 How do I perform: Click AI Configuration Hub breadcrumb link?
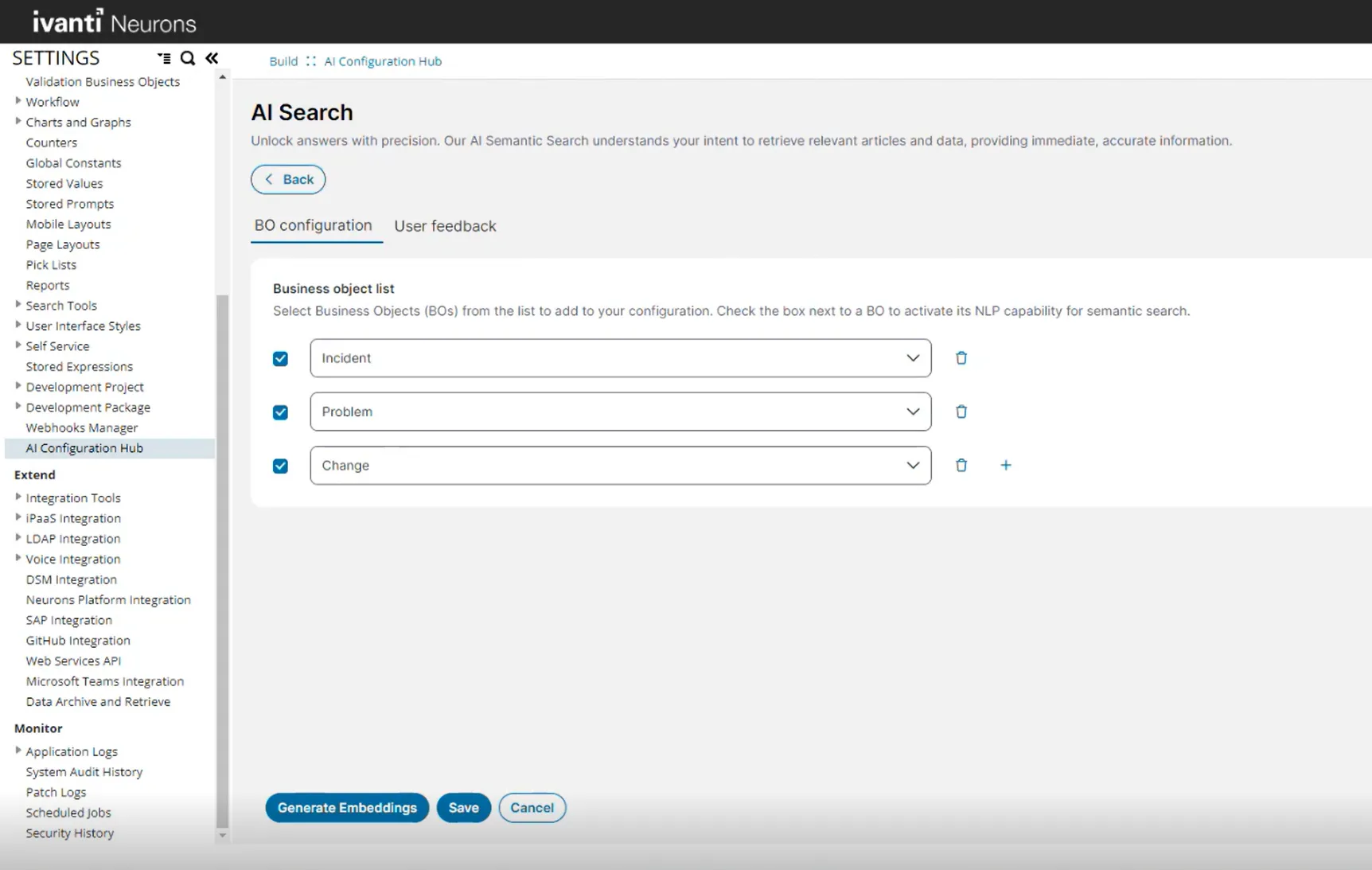click(x=383, y=61)
